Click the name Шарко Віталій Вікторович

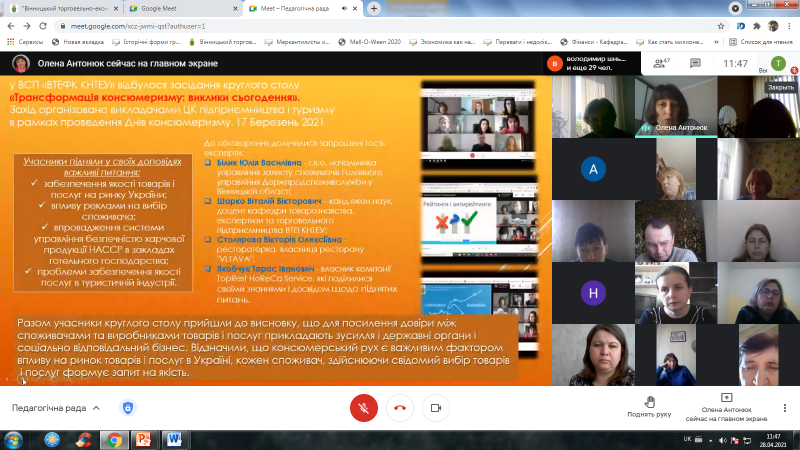(x=269, y=201)
